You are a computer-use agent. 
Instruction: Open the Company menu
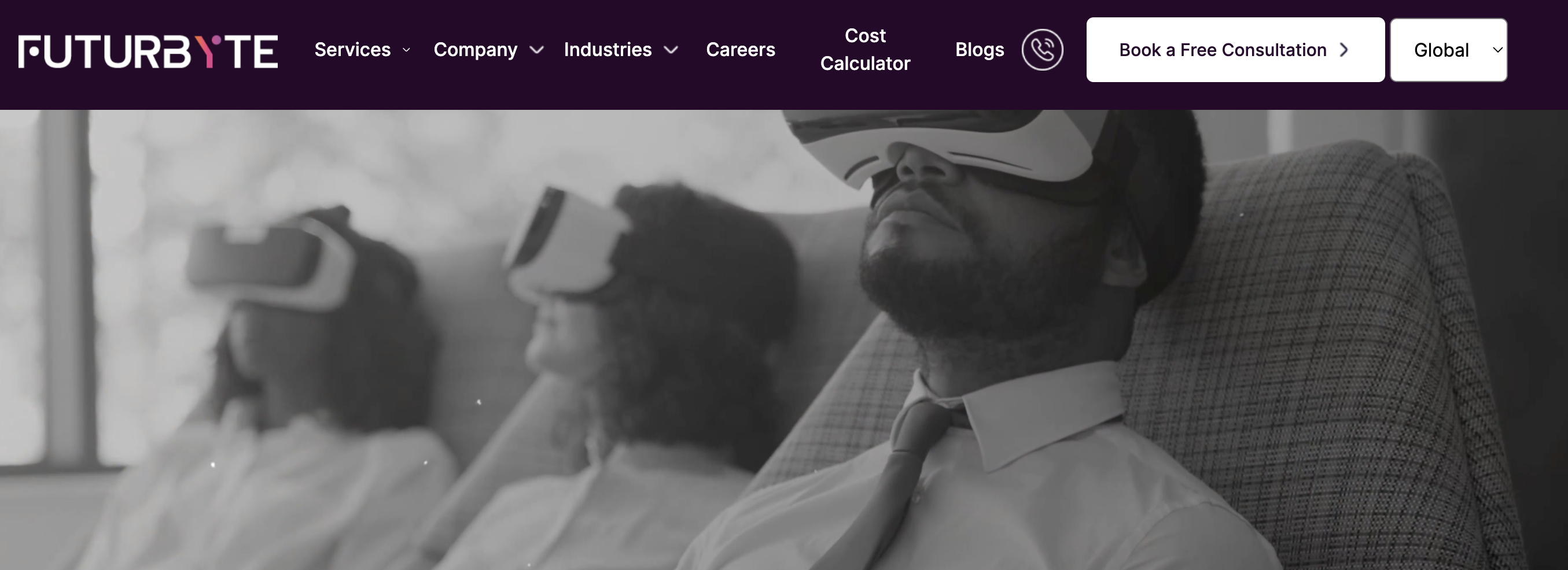(x=476, y=50)
